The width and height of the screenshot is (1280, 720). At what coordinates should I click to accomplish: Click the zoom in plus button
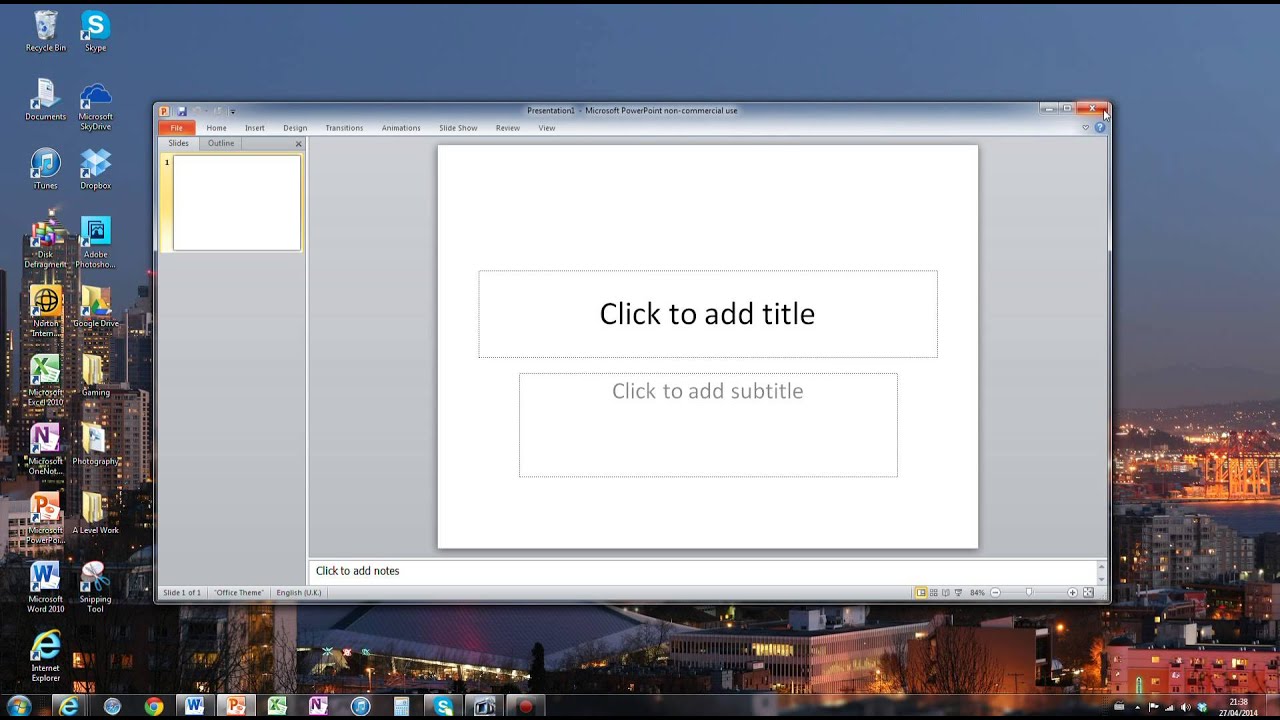coord(1072,593)
